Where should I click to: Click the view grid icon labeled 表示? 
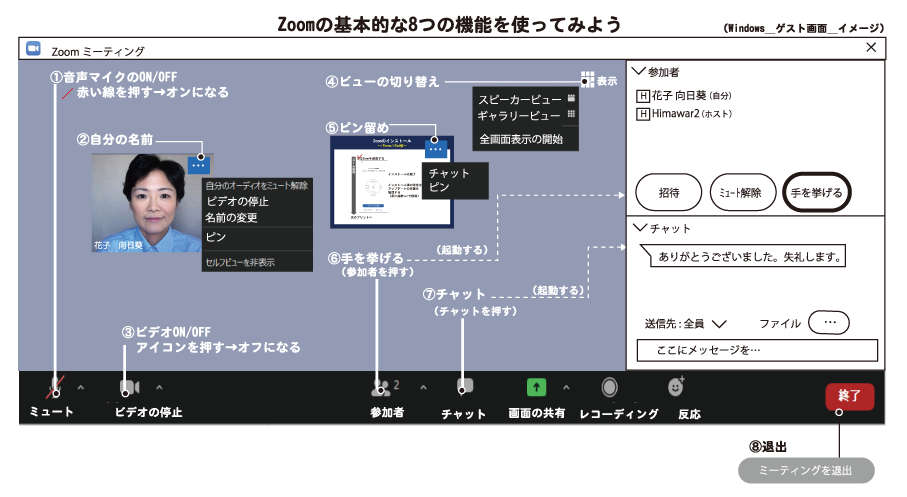587,78
